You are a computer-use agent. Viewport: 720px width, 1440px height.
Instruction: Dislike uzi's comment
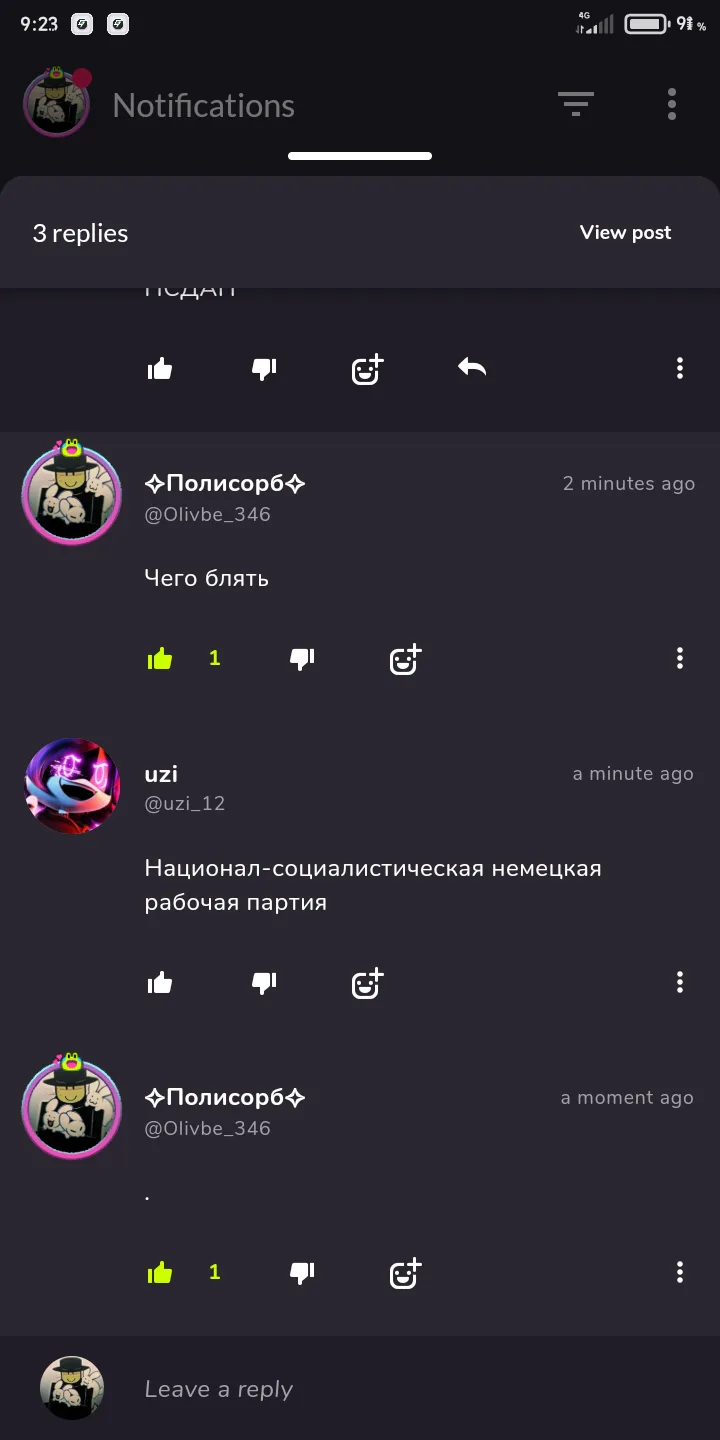coord(264,983)
